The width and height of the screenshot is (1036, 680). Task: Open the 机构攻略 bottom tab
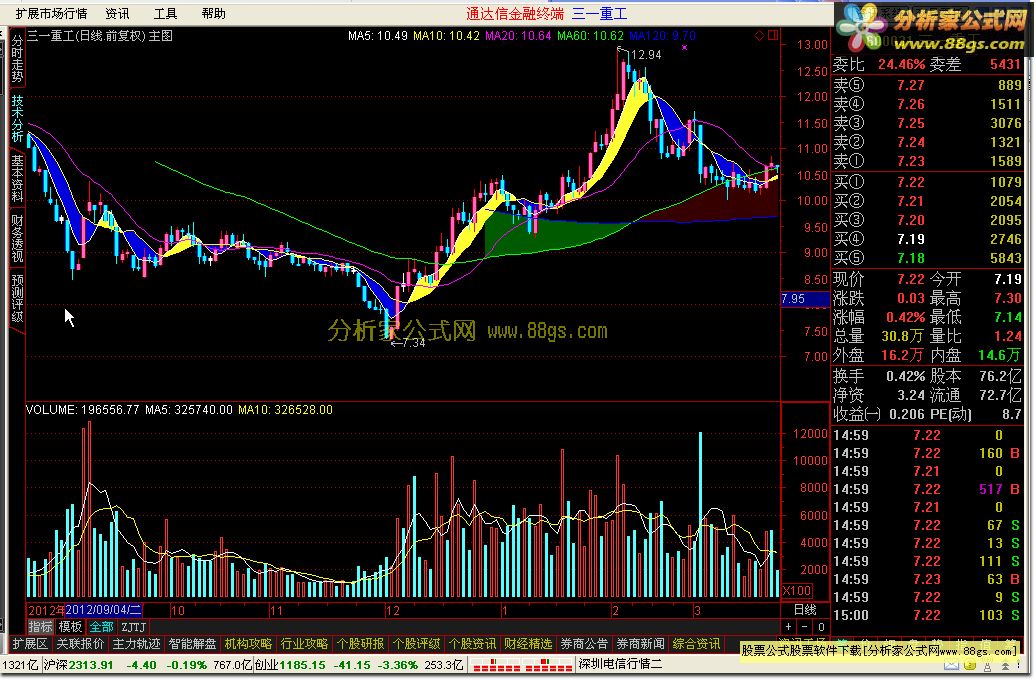coord(248,643)
